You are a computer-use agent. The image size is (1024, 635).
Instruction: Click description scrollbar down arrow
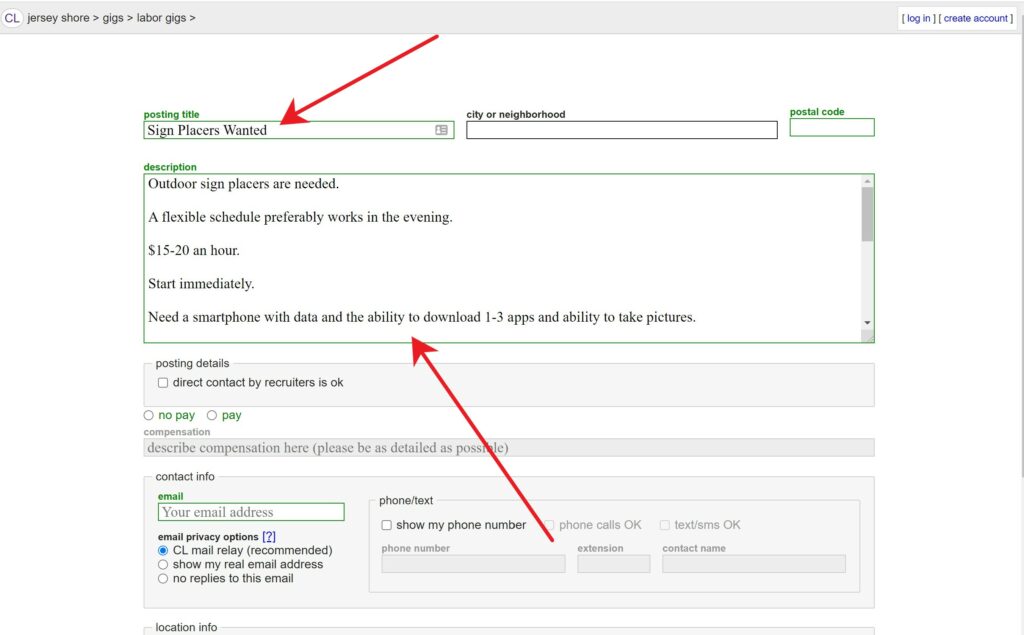pyautogui.click(x=867, y=323)
